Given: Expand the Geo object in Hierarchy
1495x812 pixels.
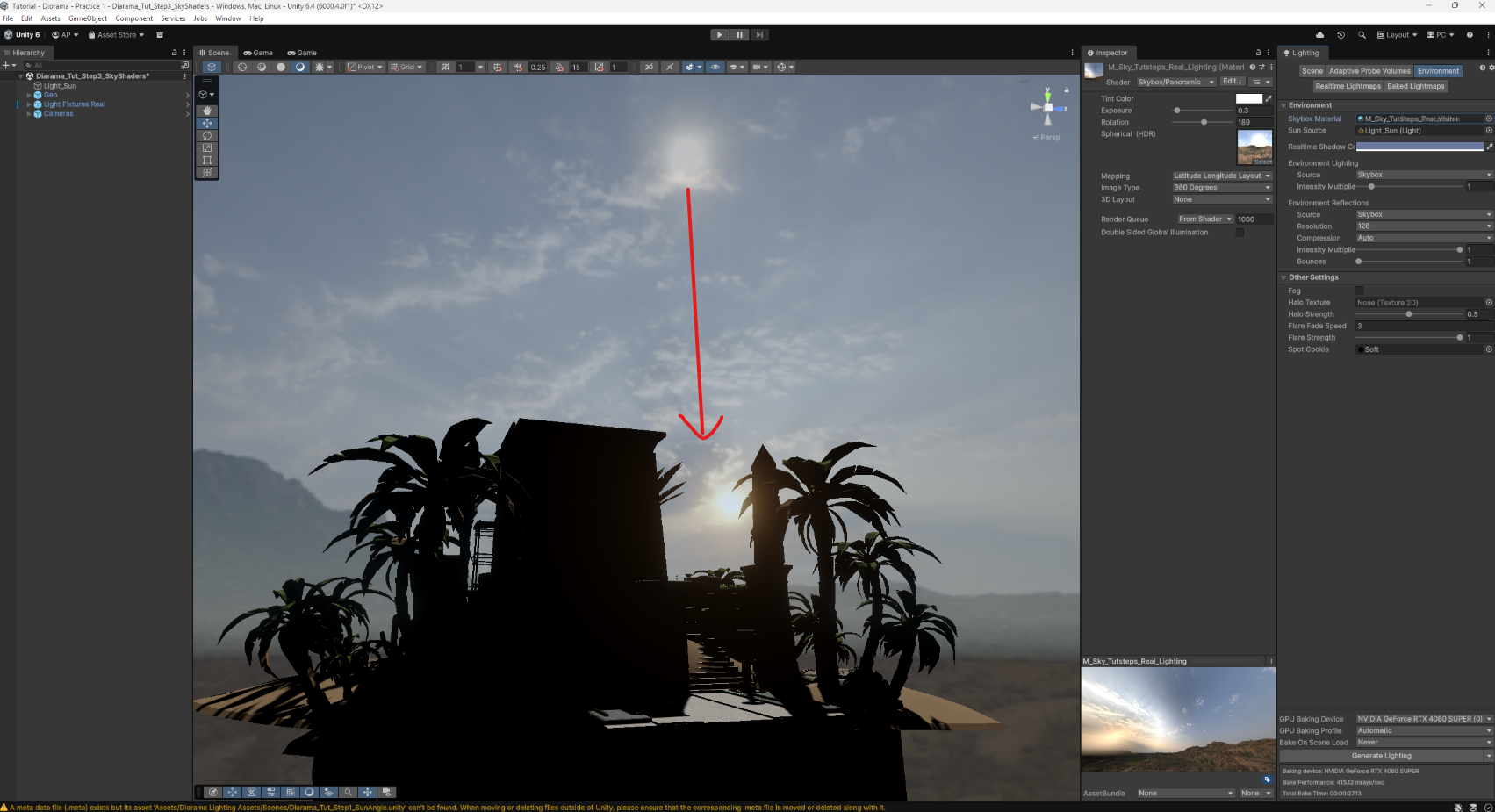Looking at the screenshot, I should 29,95.
